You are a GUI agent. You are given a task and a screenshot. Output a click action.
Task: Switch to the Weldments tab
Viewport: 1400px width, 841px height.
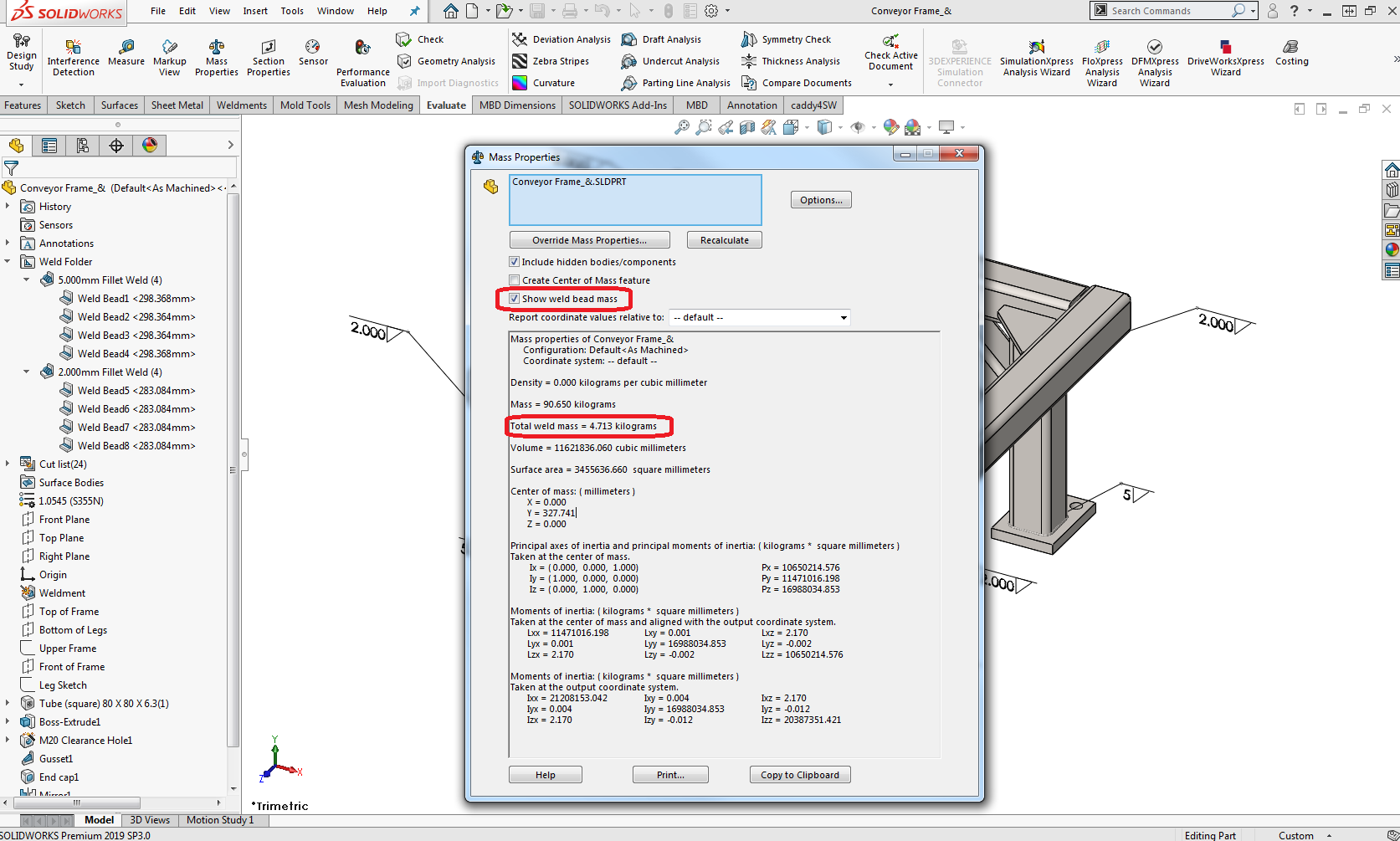241,105
